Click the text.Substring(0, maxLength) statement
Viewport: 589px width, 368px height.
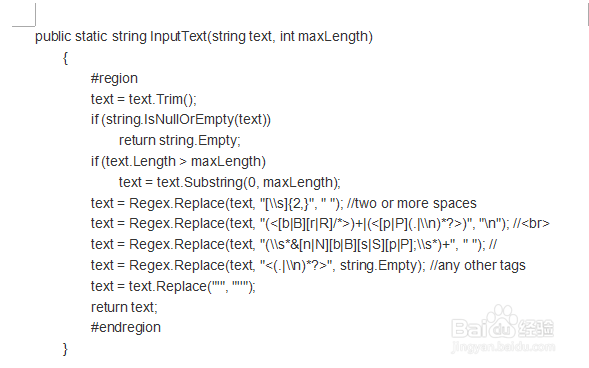(230, 182)
